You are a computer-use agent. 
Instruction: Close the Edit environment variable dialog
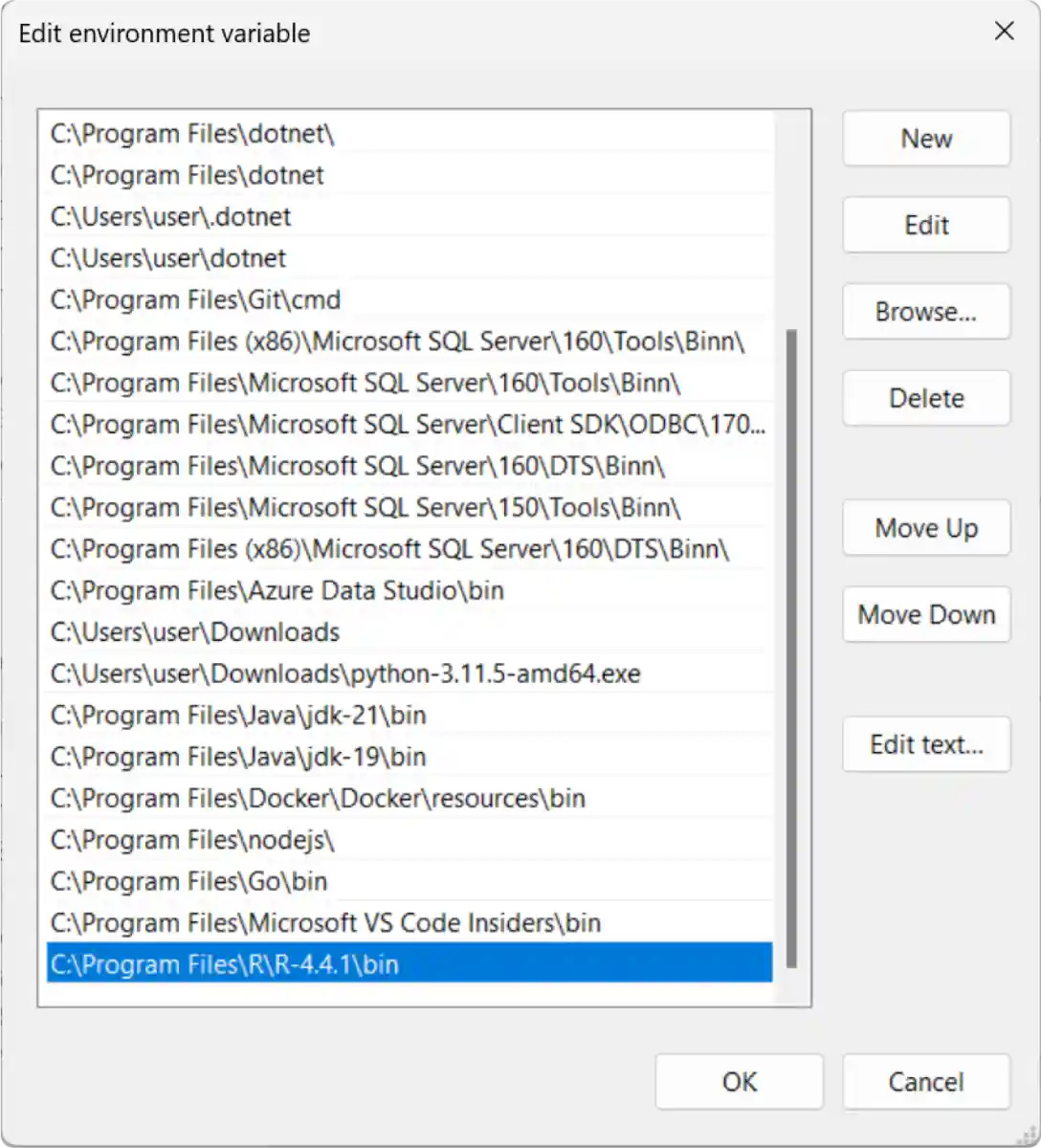point(1004,32)
